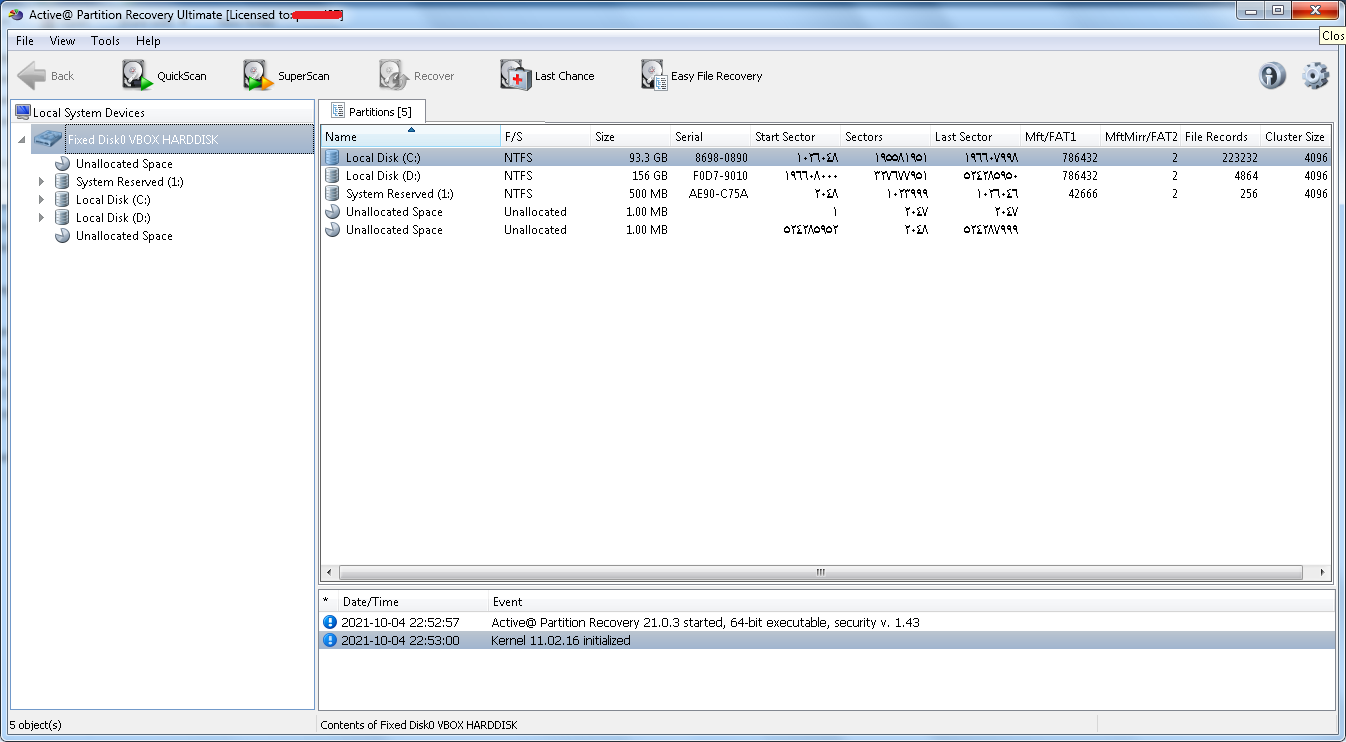Image resolution: width=1346 pixels, height=742 pixels.
Task: Open the Tools menu
Action: click(x=105, y=41)
